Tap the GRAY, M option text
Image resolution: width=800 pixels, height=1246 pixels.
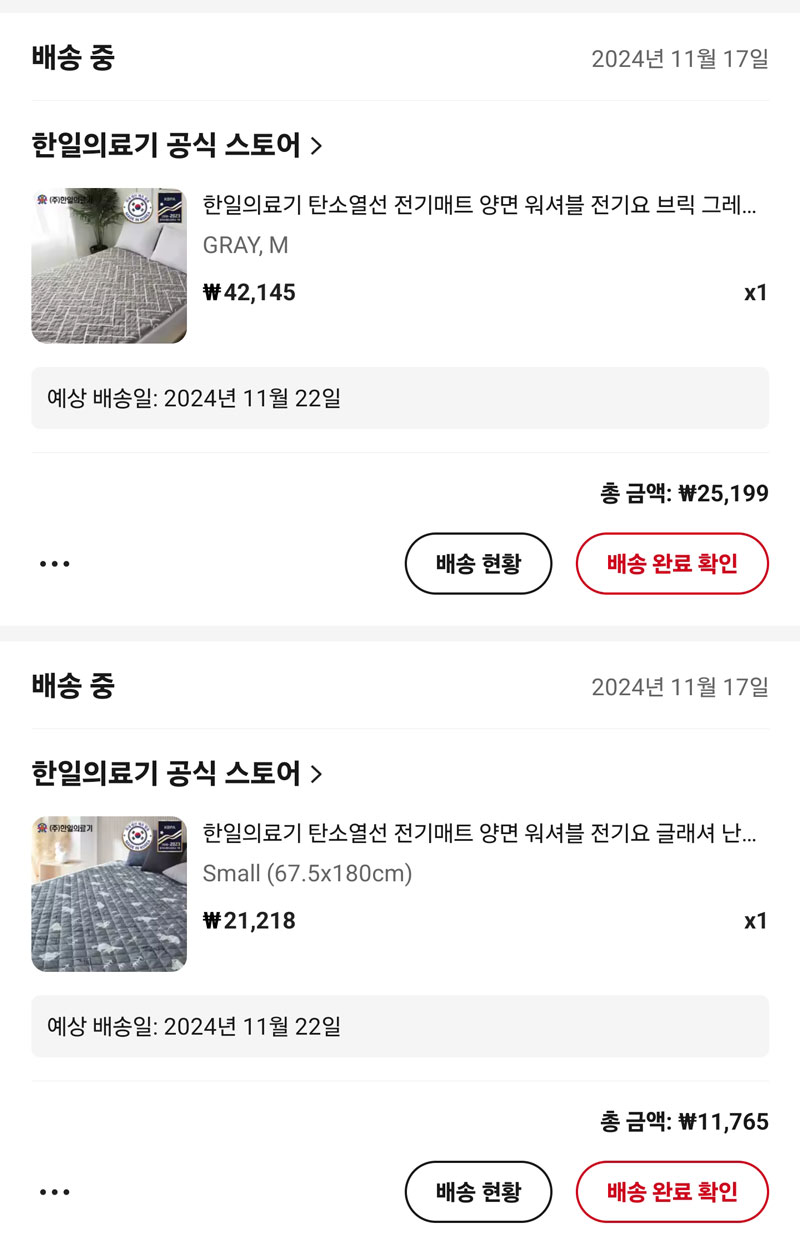click(245, 245)
